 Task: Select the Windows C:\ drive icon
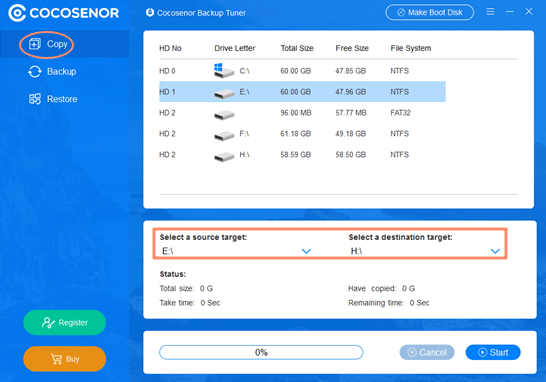[224, 70]
